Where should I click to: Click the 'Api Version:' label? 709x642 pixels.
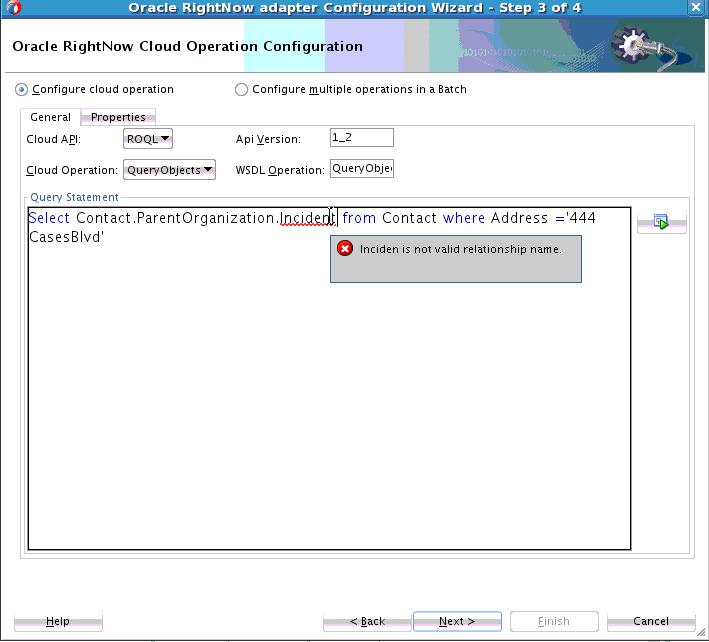coord(268,139)
